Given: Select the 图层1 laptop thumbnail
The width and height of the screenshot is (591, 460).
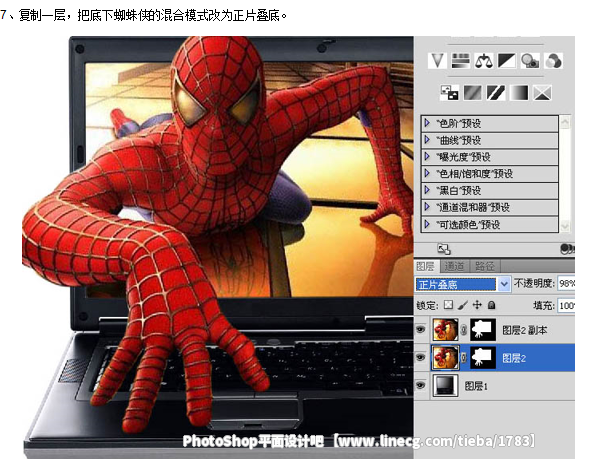Looking at the screenshot, I should click(x=445, y=385).
